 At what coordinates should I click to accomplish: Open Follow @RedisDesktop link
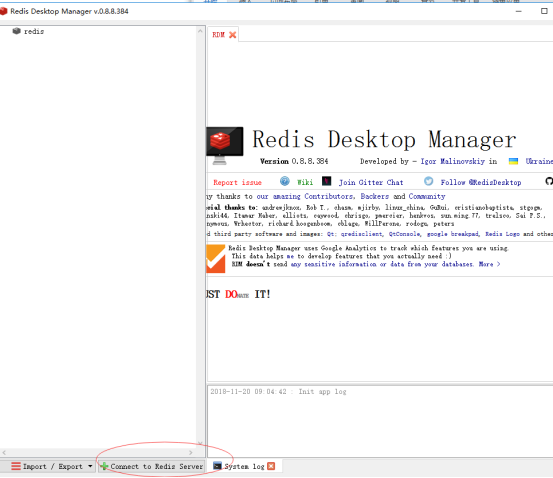pyautogui.click(x=481, y=182)
